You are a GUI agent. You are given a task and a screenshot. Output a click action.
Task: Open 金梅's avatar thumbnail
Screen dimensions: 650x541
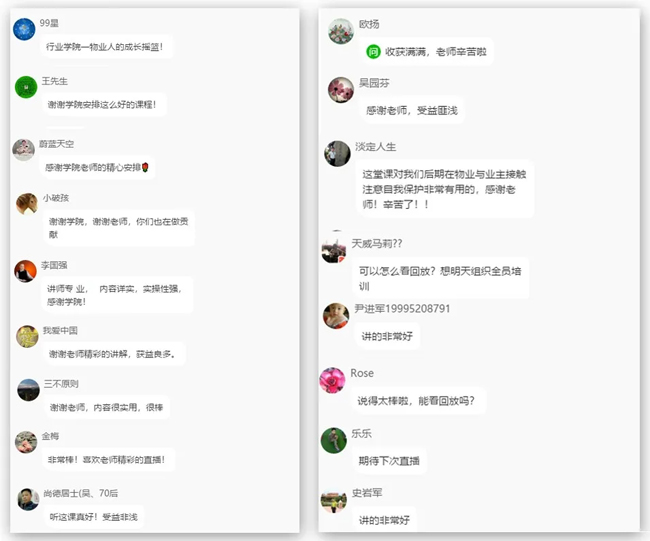pos(26,442)
